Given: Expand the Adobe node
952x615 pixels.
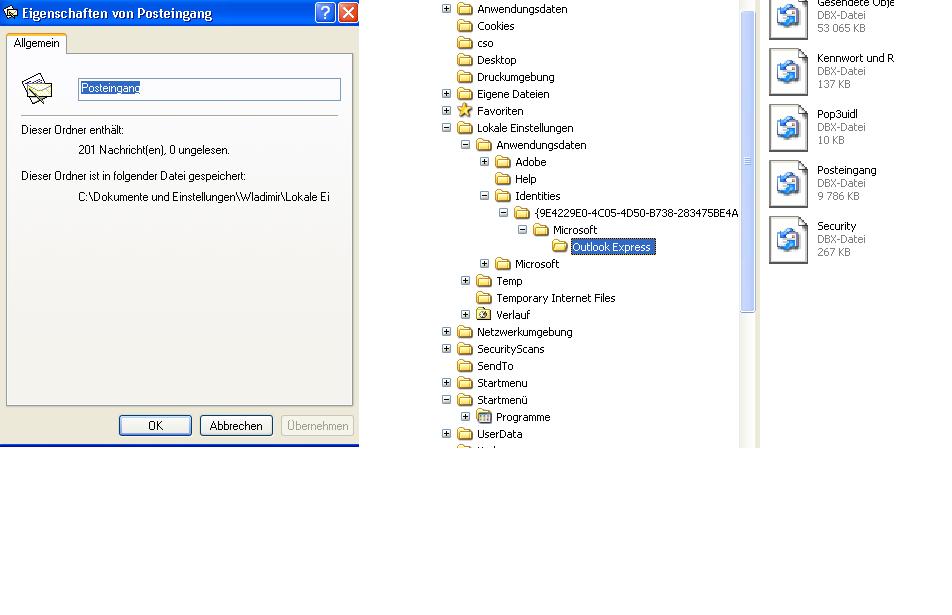Looking at the screenshot, I should point(484,161).
